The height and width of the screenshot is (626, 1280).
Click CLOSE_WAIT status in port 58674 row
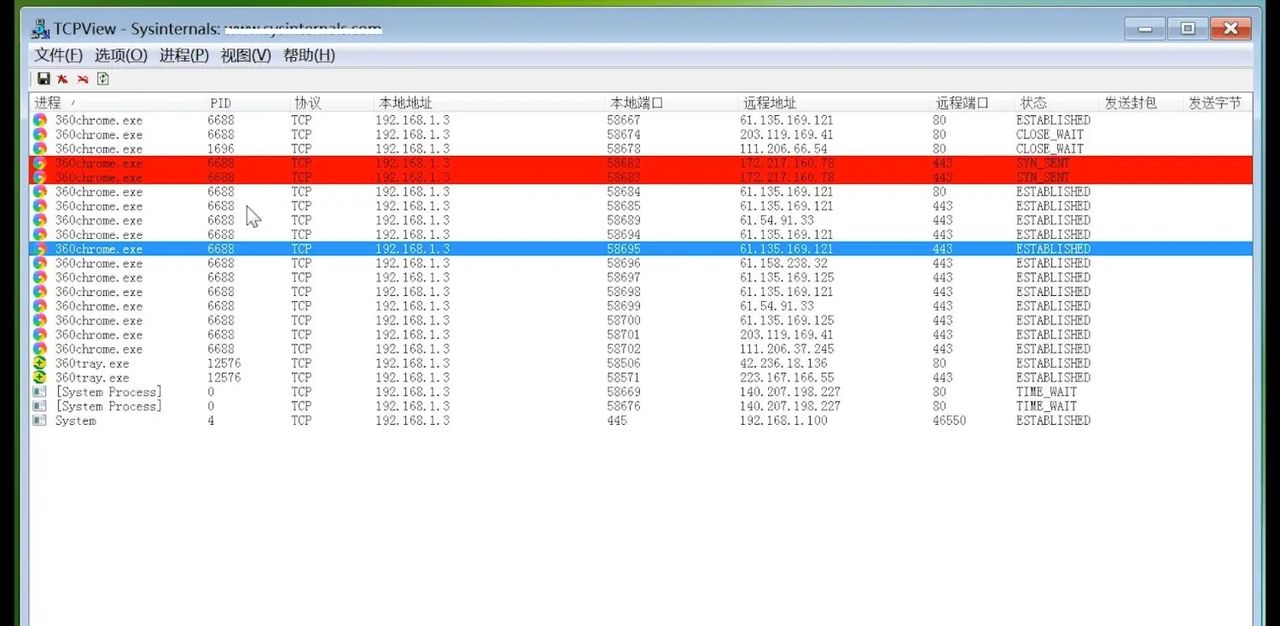pos(1050,134)
